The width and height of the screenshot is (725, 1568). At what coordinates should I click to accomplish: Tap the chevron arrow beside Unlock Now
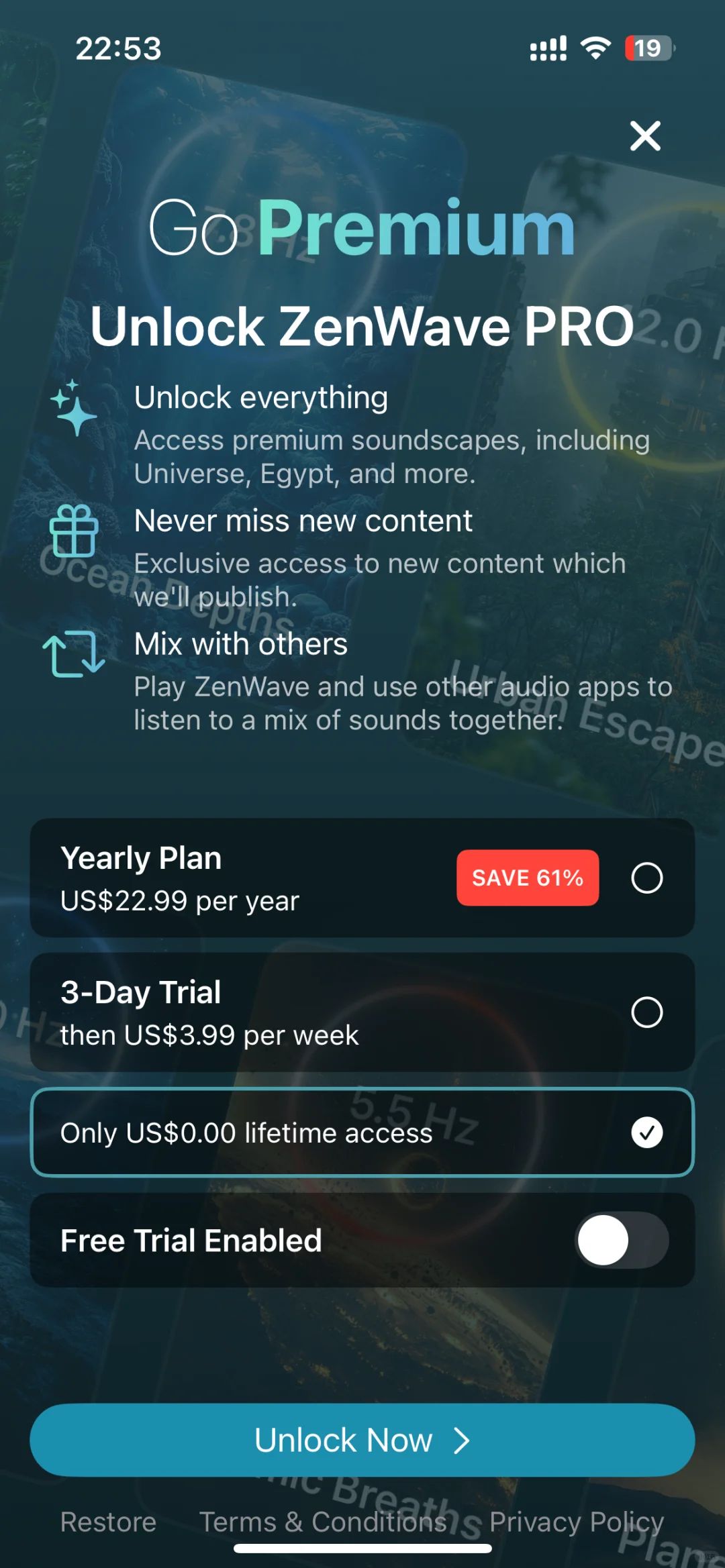click(x=461, y=1441)
